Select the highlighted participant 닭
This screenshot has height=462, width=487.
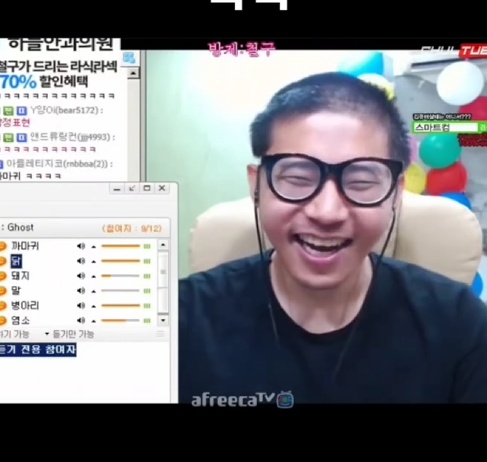(x=16, y=261)
